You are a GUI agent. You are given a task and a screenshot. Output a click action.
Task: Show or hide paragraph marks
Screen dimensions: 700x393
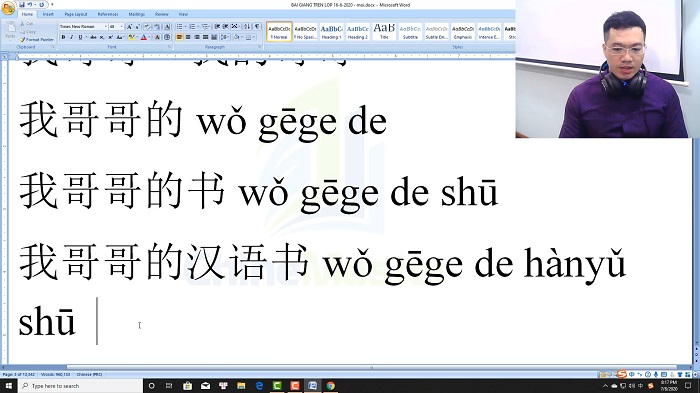tap(257, 26)
